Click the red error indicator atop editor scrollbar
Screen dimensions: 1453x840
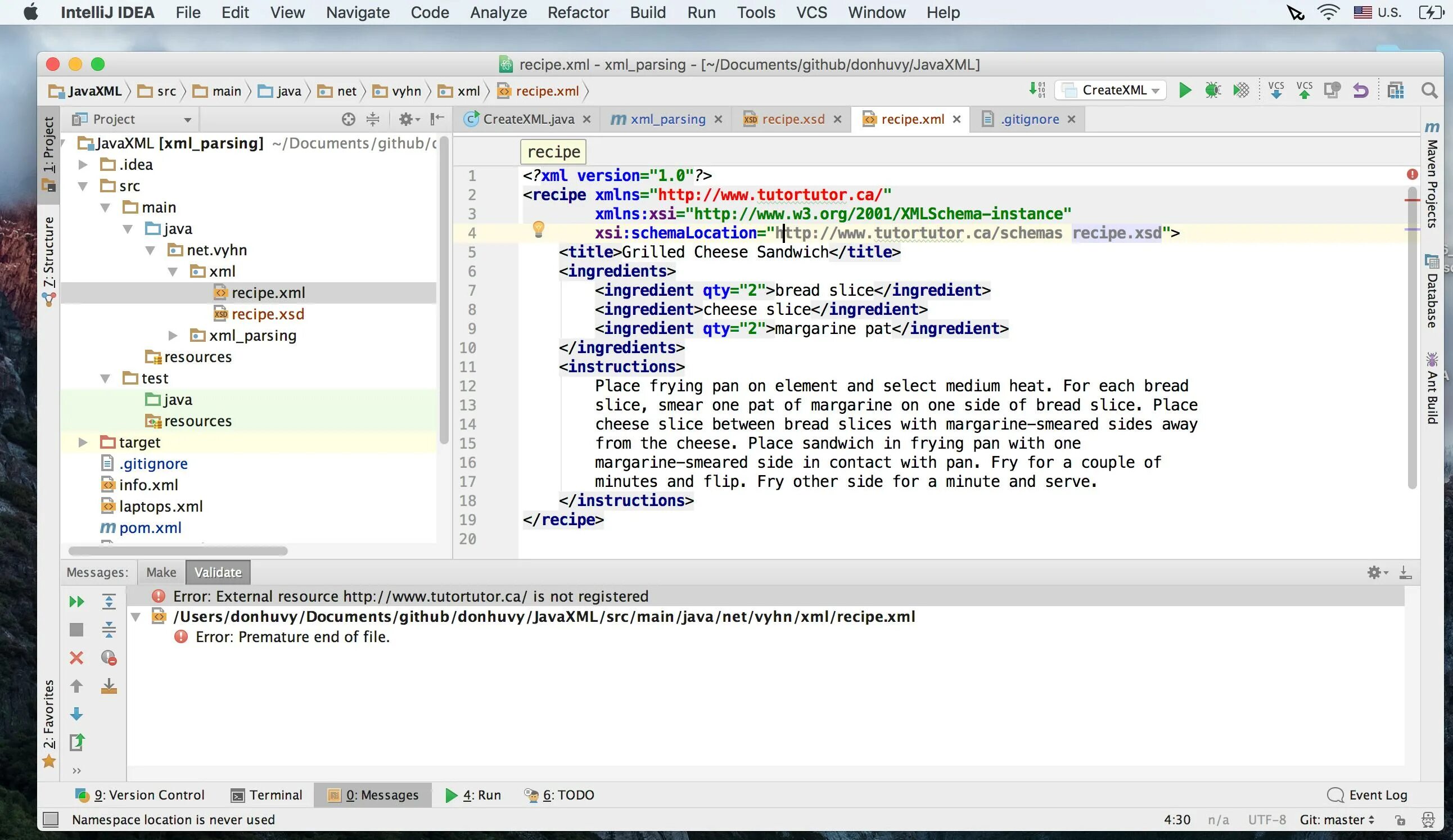[1412, 174]
